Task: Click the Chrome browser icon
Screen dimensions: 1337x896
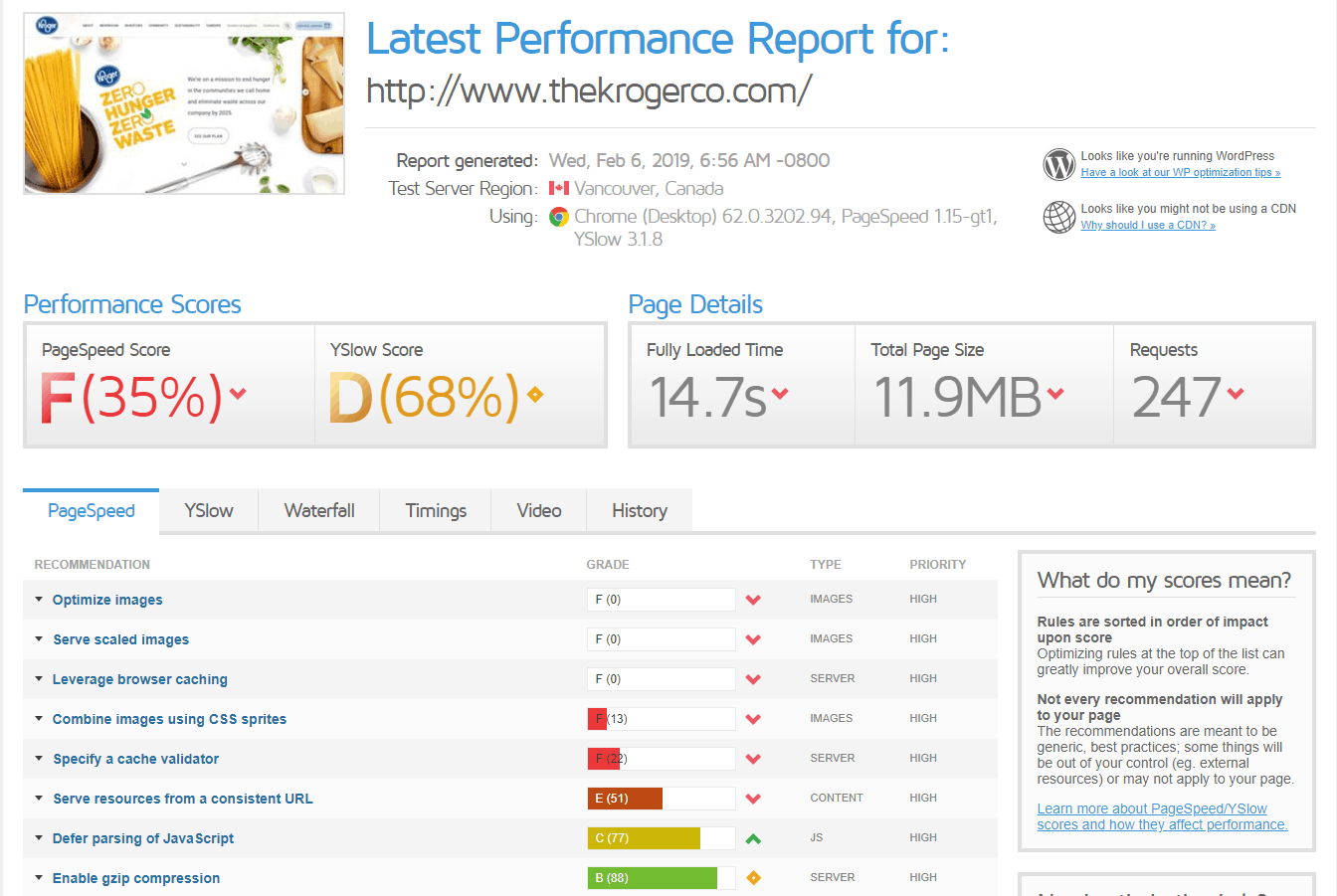Action: click(x=559, y=217)
